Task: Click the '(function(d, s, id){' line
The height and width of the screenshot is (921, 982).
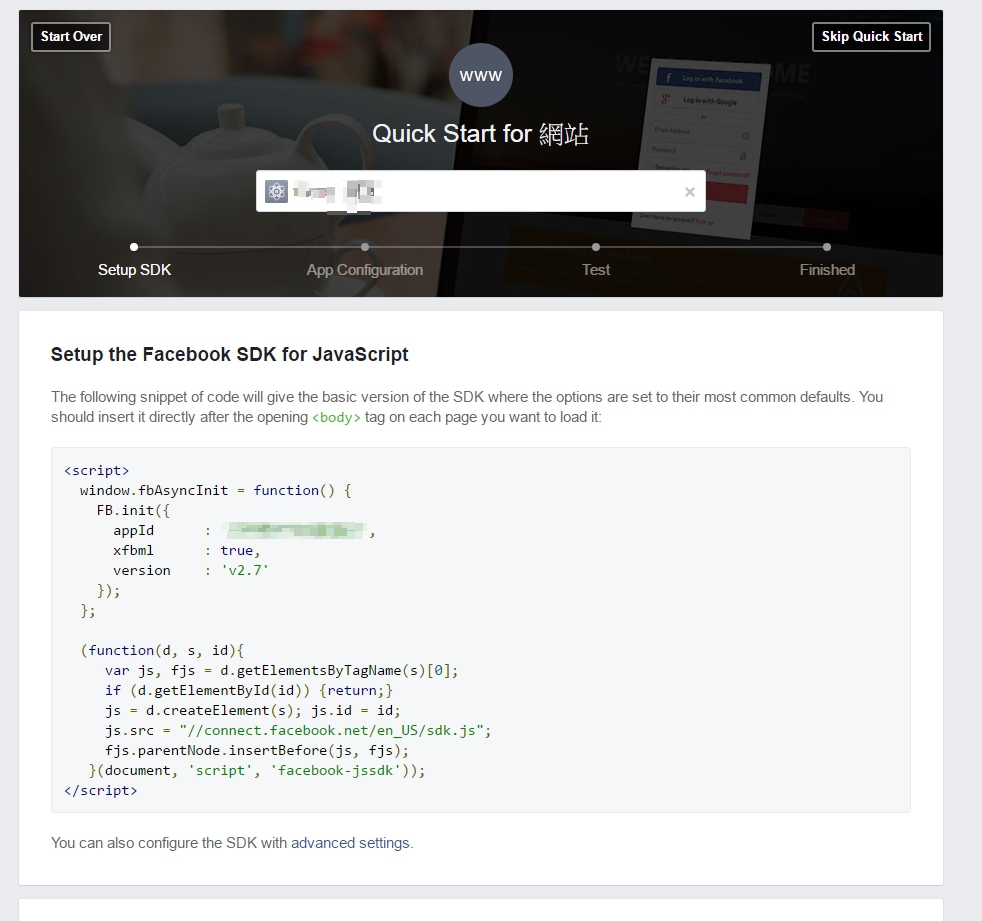Action: point(162,651)
